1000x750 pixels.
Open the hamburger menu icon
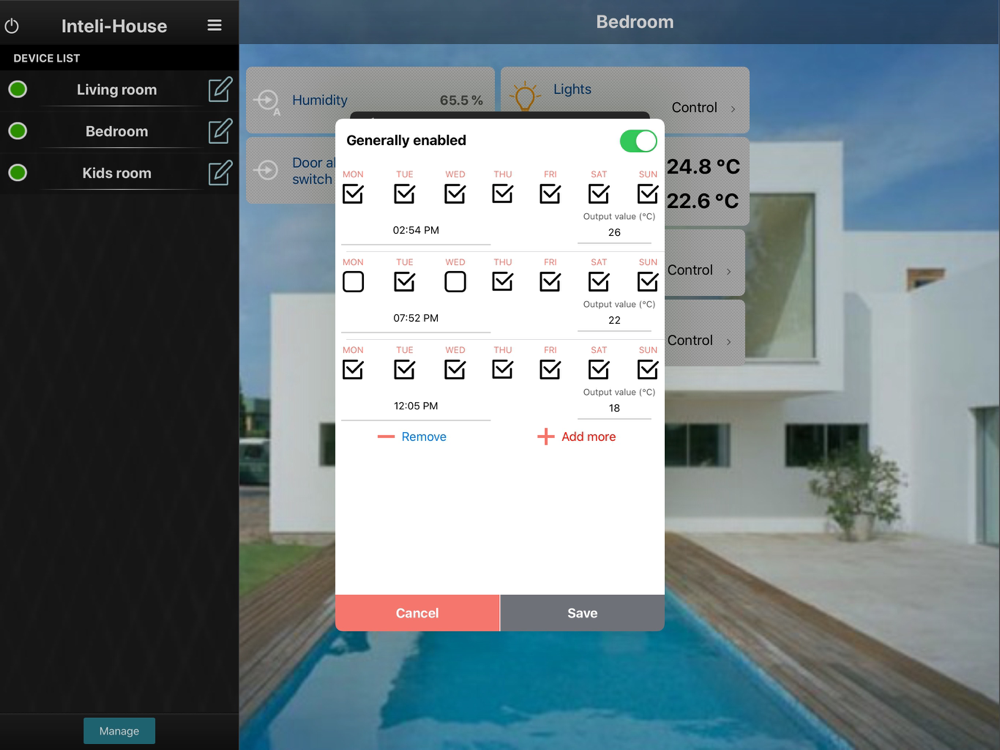click(214, 25)
